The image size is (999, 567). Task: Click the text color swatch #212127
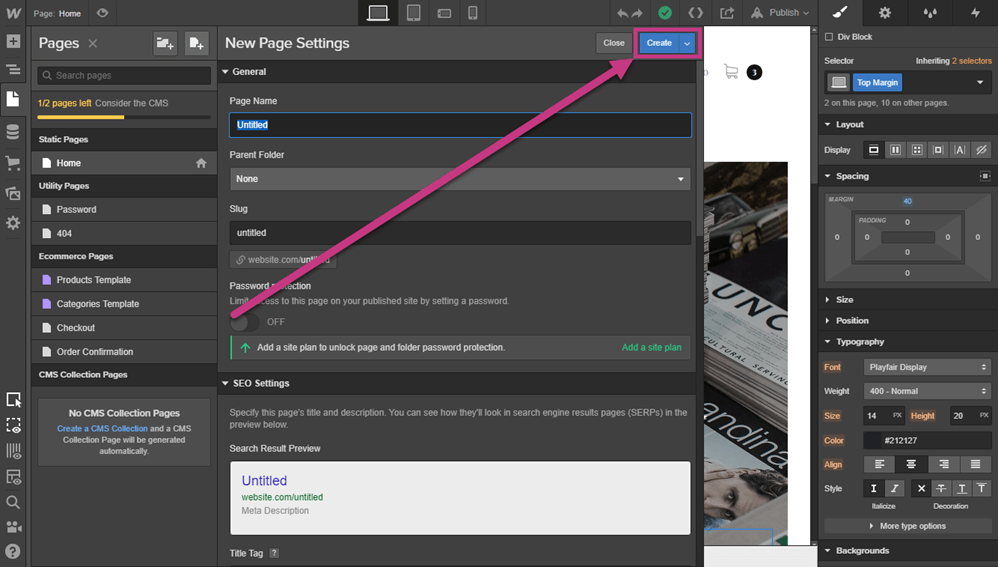(x=872, y=440)
